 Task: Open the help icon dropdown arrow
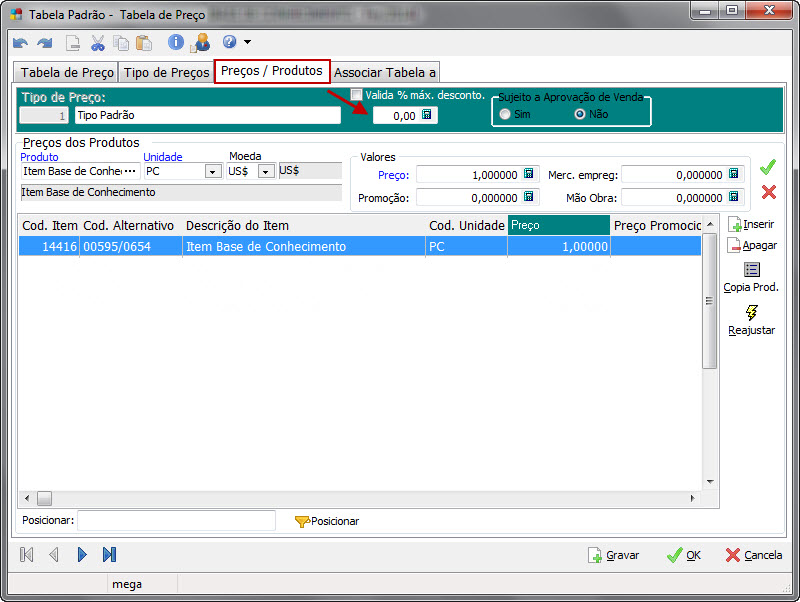pos(247,43)
